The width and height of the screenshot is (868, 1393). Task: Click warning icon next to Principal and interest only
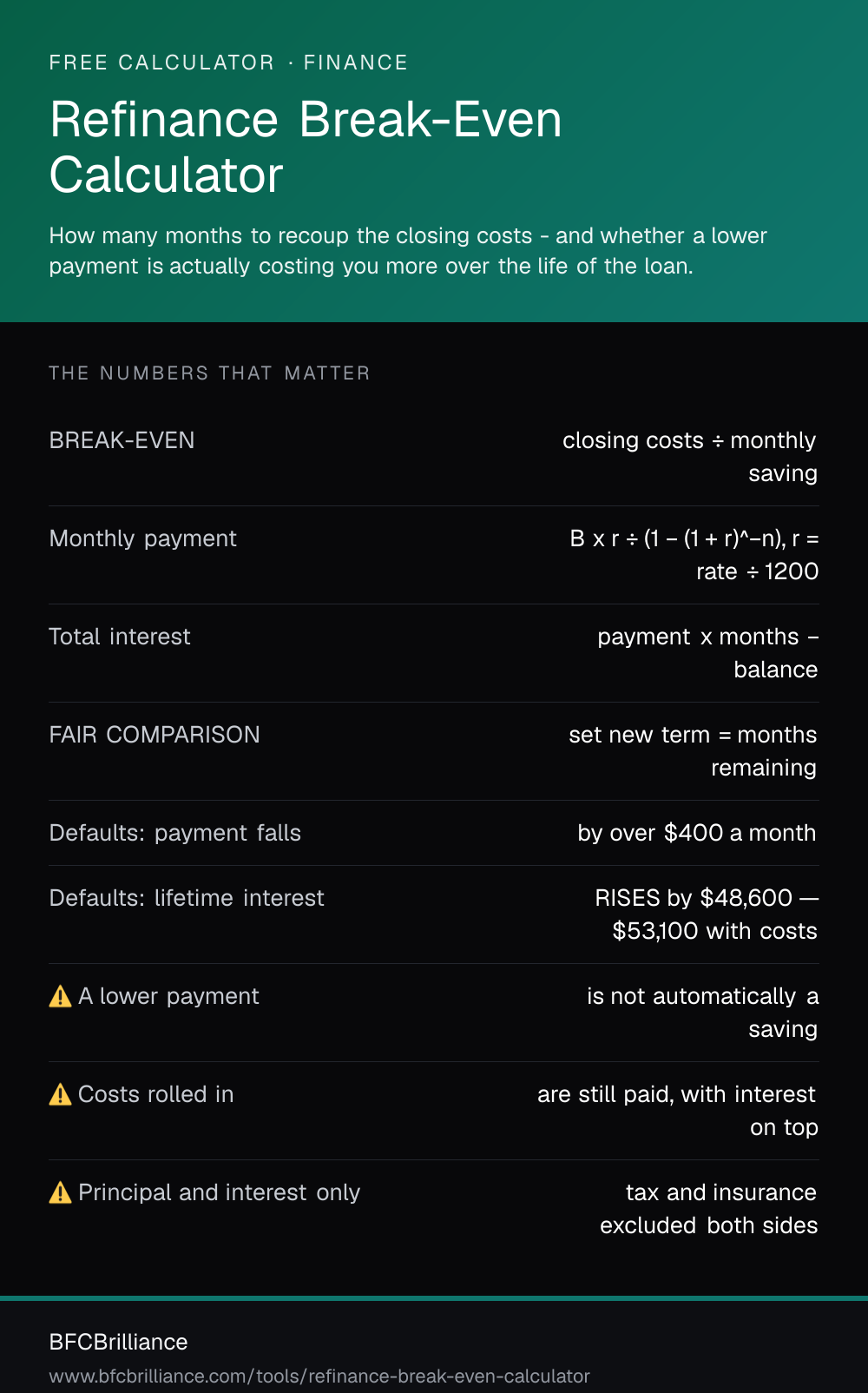61,1192
